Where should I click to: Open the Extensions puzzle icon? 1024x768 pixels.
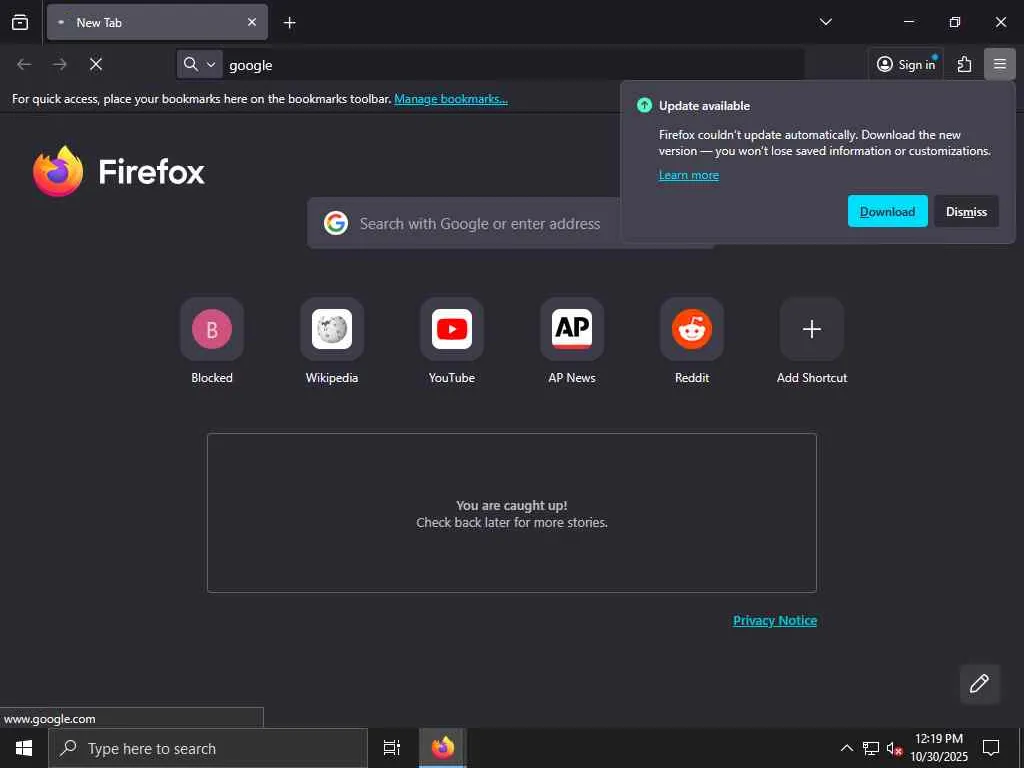pos(964,64)
